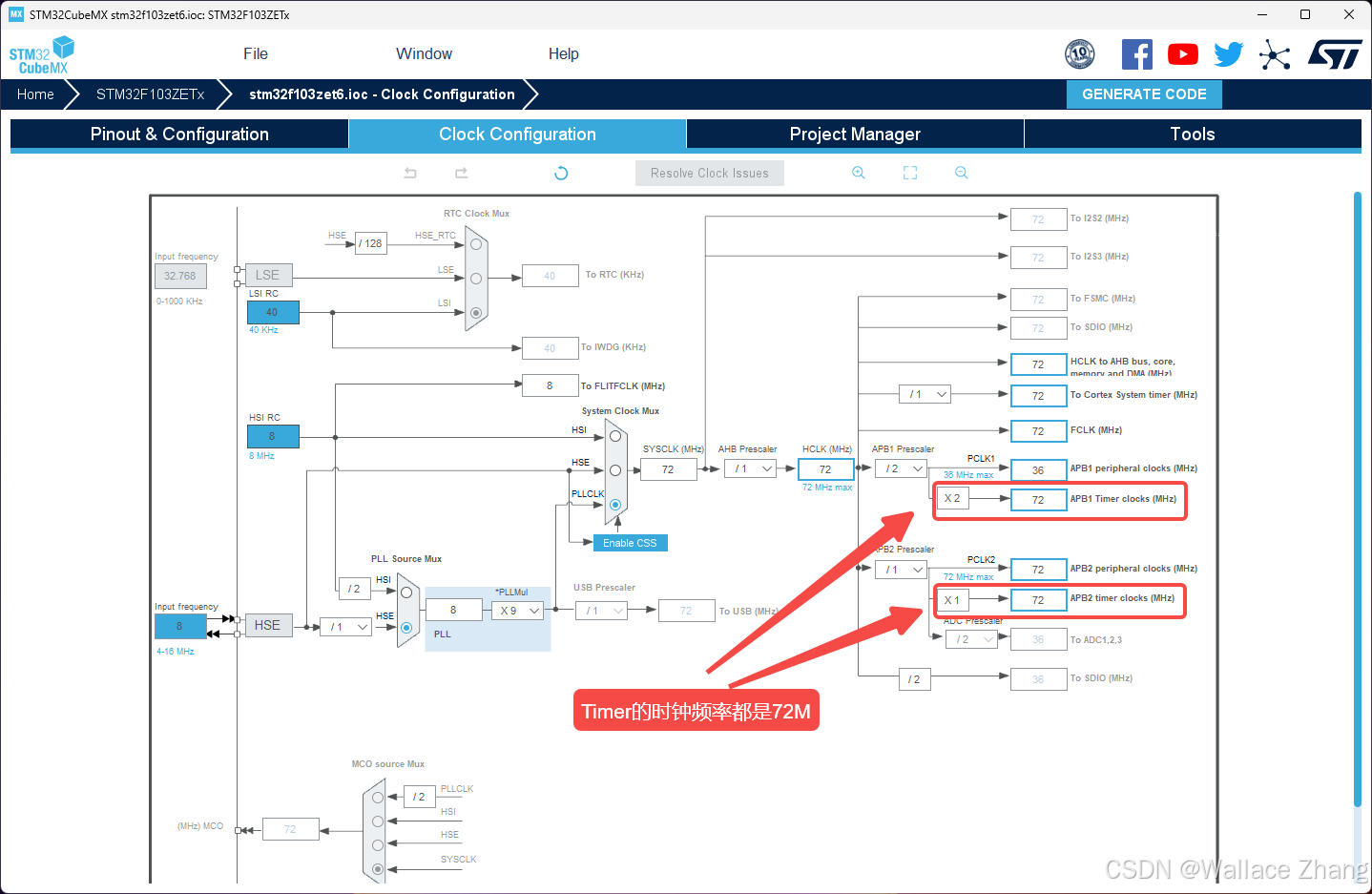The width and height of the screenshot is (1372, 894).
Task: Click the APB1 peripheral clocks 36 field
Action: (1038, 469)
